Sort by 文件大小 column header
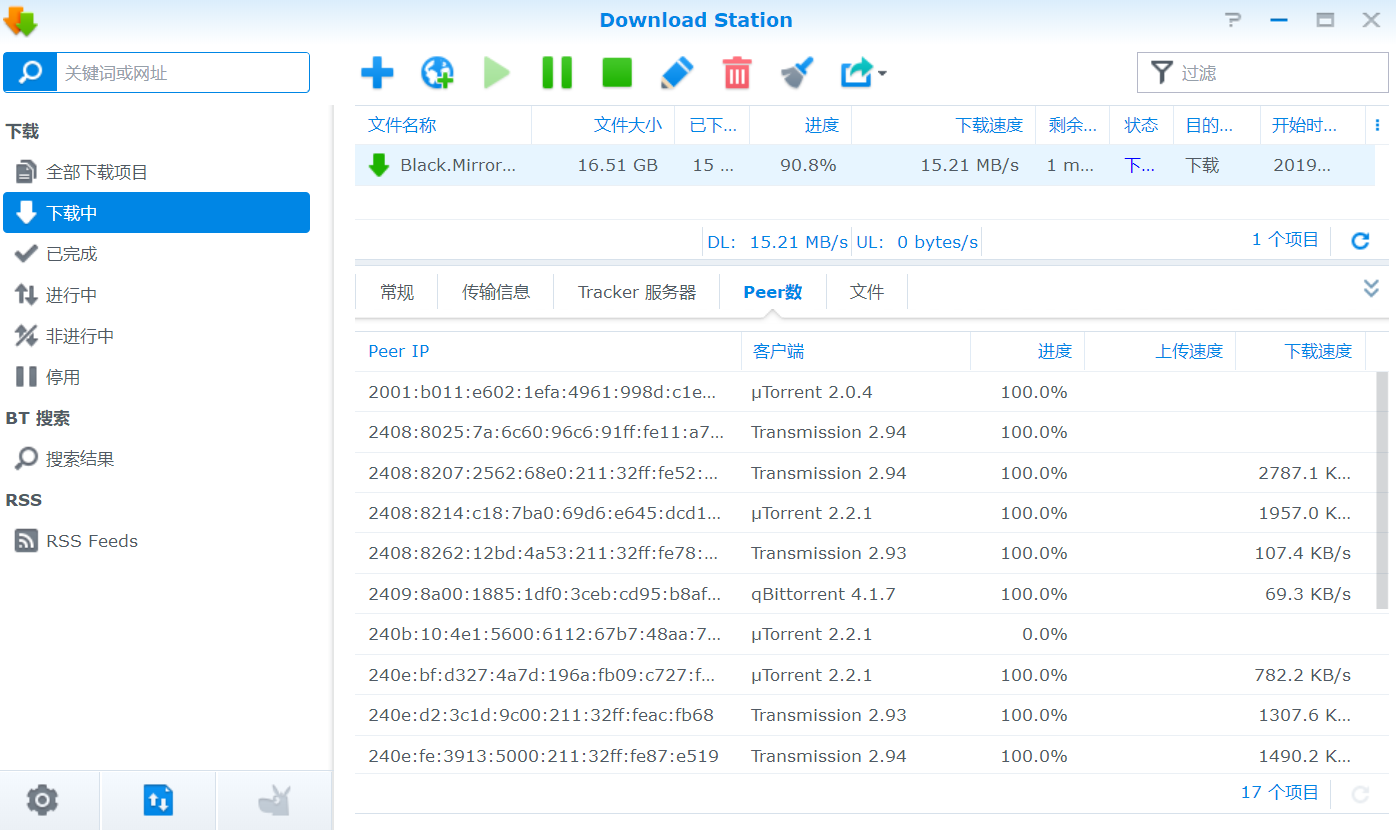 pyautogui.click(x=603, y=125)
